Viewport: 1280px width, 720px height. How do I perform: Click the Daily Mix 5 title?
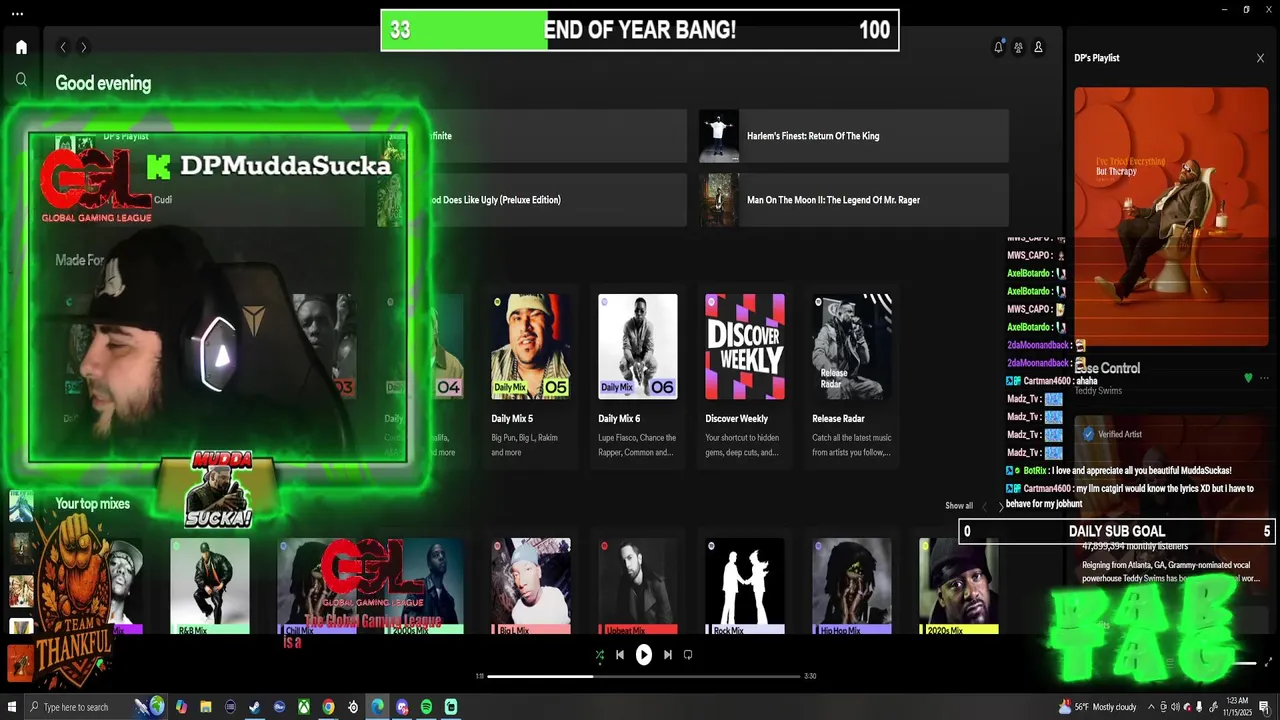click(512, 419)
